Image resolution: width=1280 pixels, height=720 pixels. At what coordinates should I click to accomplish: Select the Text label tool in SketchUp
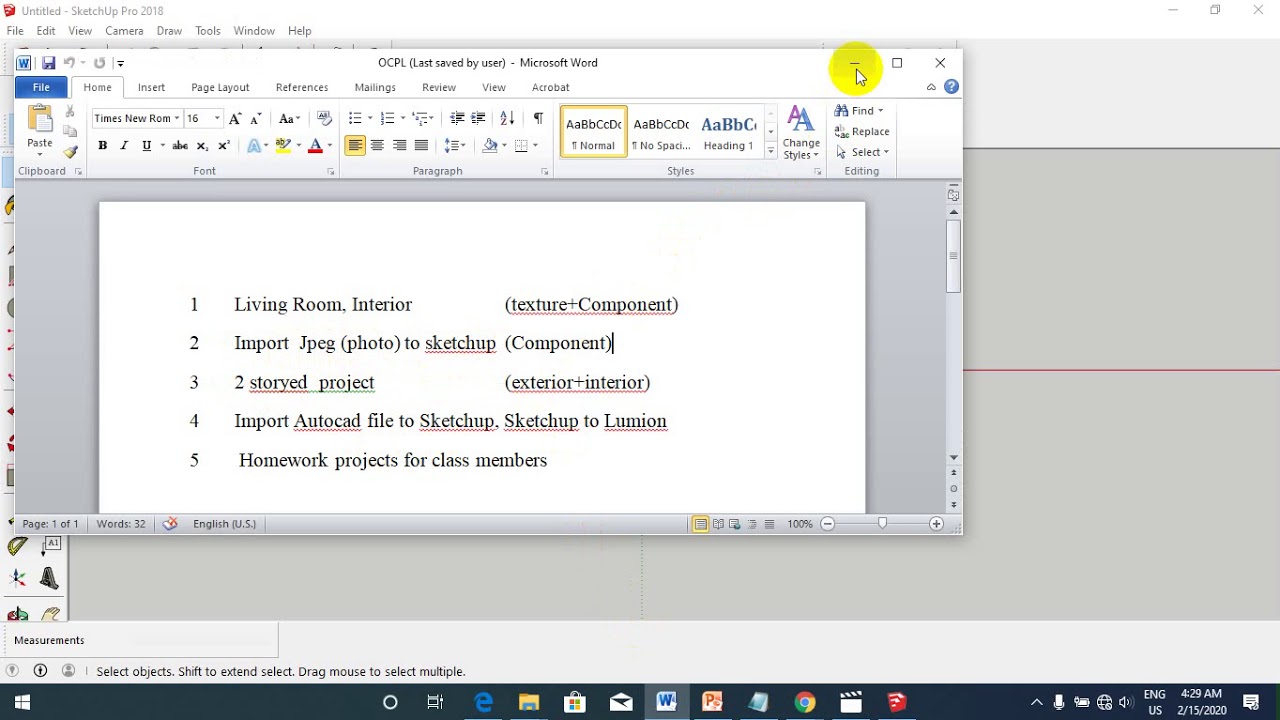[x=51, y=545]
